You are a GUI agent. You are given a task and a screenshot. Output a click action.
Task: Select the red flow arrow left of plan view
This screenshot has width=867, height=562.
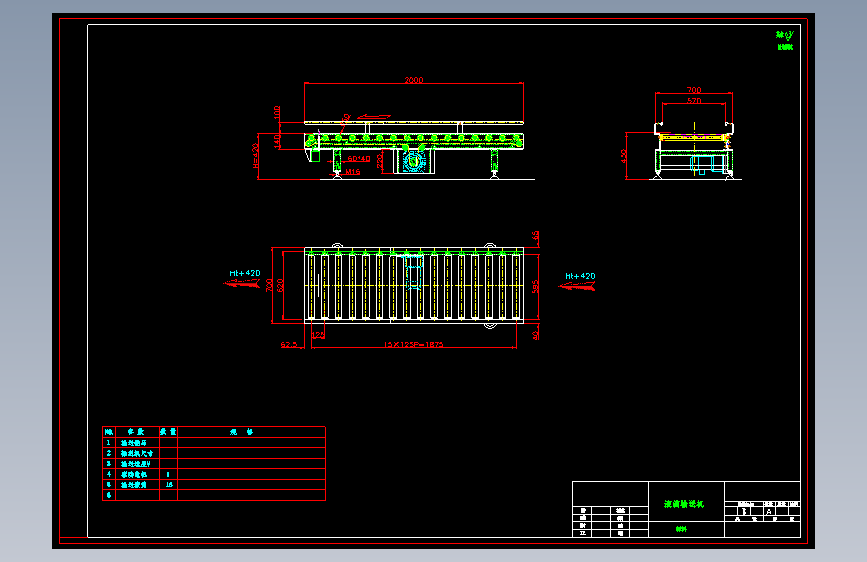coord(242,283)
